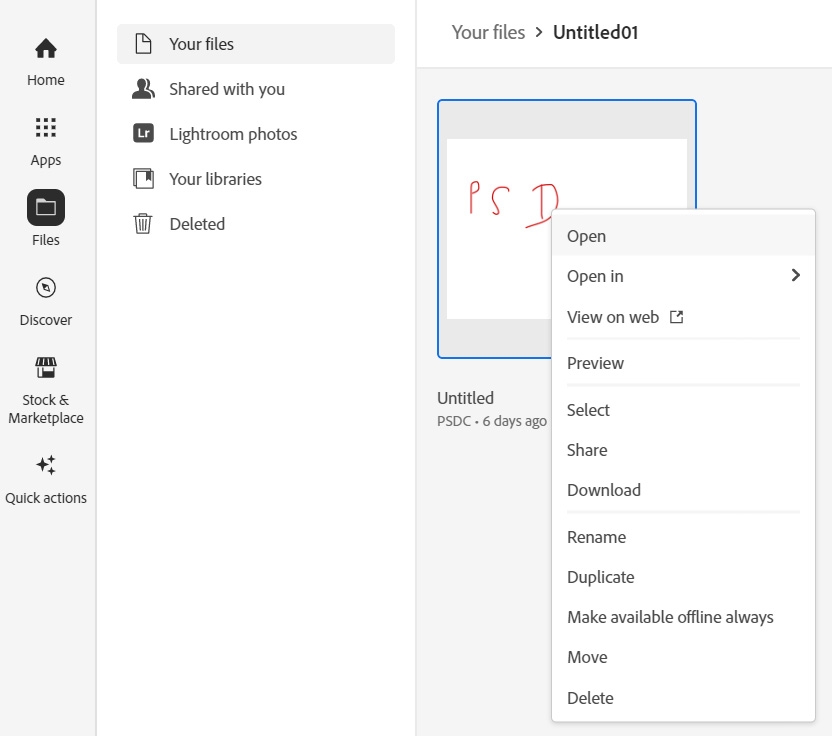
Task: Navigate to Home using the sidebar icon
Action: pyautogui.click(x=45, y=48)
